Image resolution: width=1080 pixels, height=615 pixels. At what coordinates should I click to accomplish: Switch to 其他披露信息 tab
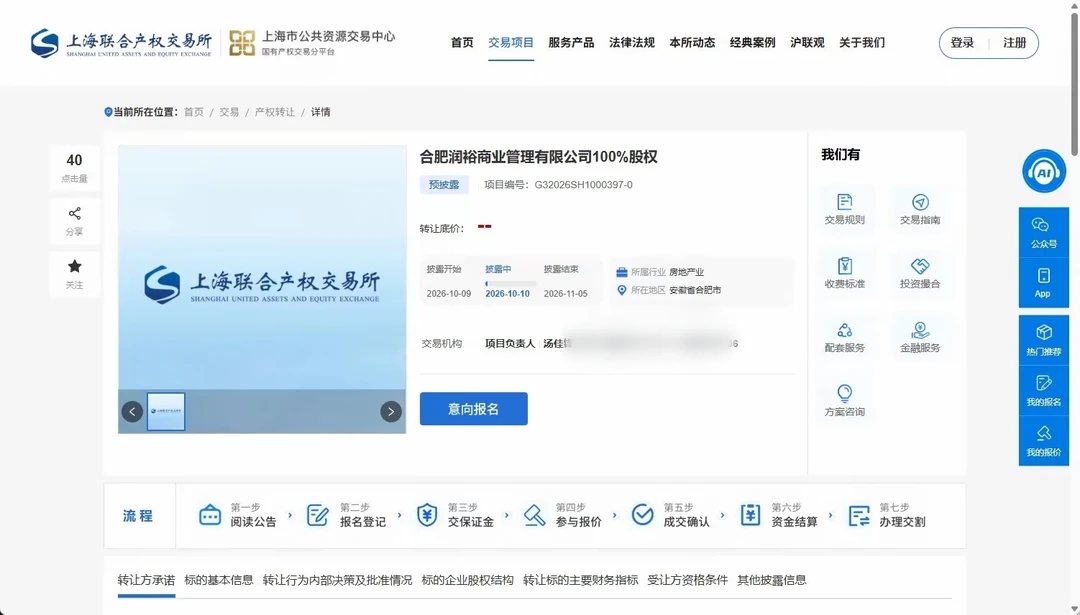(771, 580)
